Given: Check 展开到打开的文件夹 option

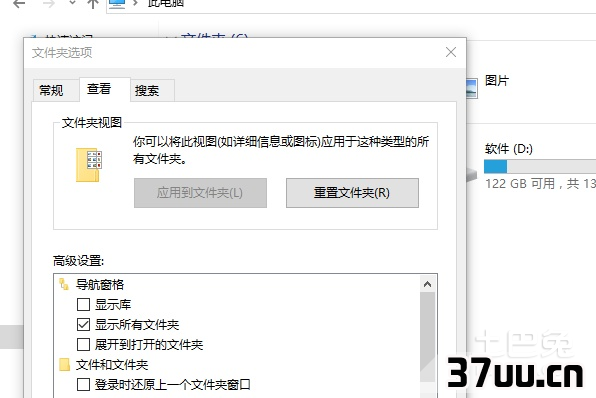Looking at the screenshot, I should point(83,345).
